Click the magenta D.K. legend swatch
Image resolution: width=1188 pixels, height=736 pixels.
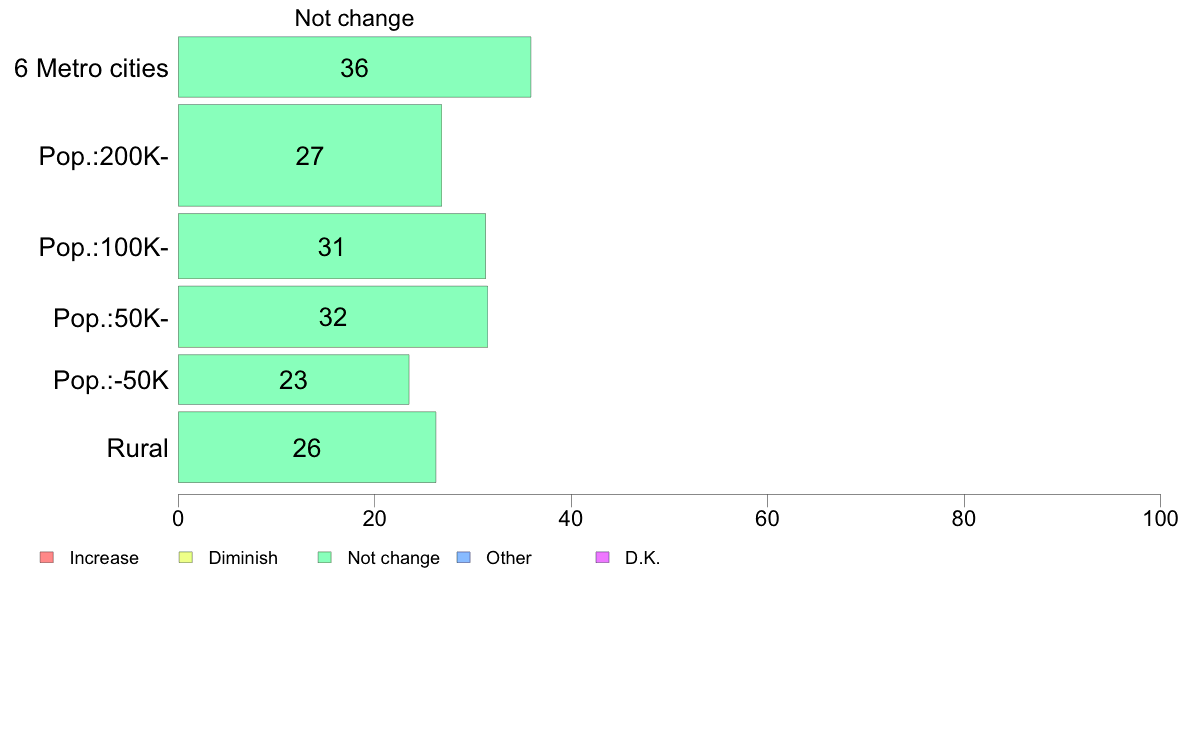[x=603, y=557]
